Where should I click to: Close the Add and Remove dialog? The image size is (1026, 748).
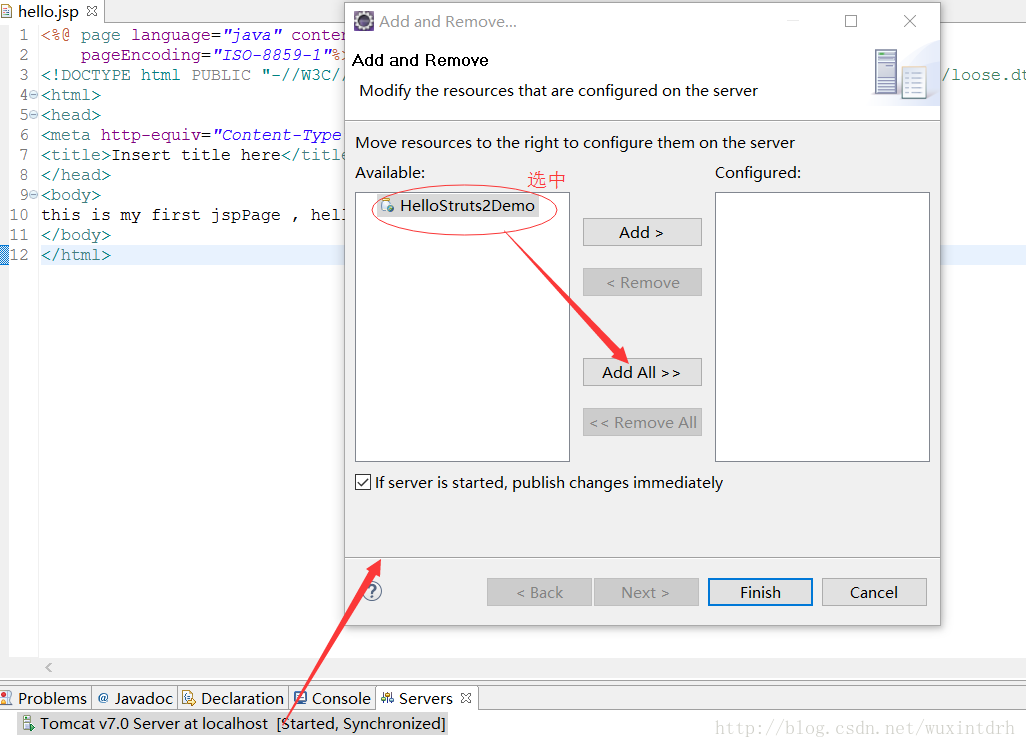910,21
